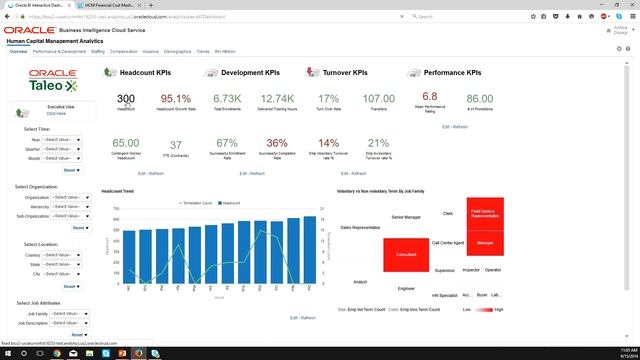
Task: Switch to the Demographics tab
Action: 178,52
